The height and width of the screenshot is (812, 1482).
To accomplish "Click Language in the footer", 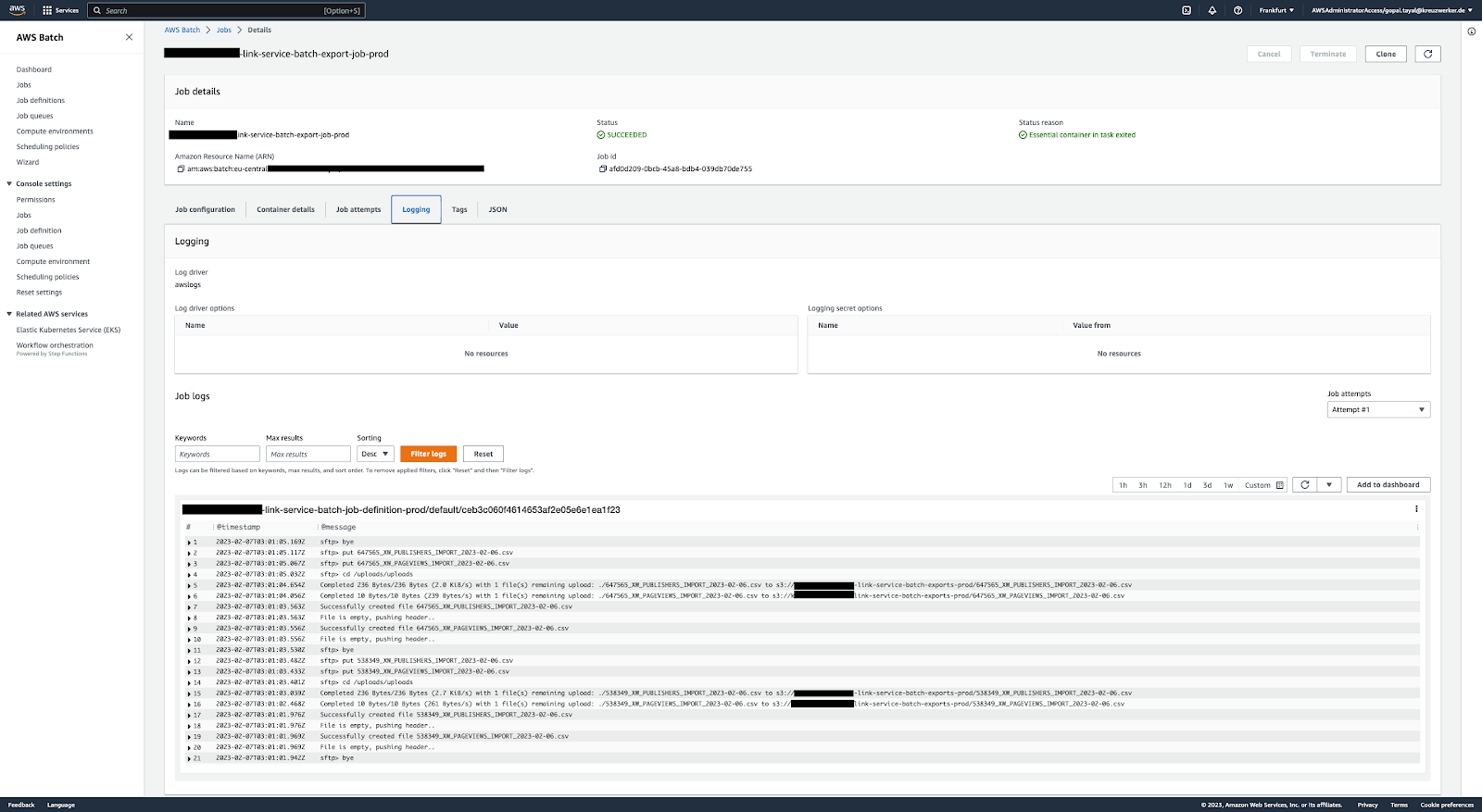I will tap(61, 805).
